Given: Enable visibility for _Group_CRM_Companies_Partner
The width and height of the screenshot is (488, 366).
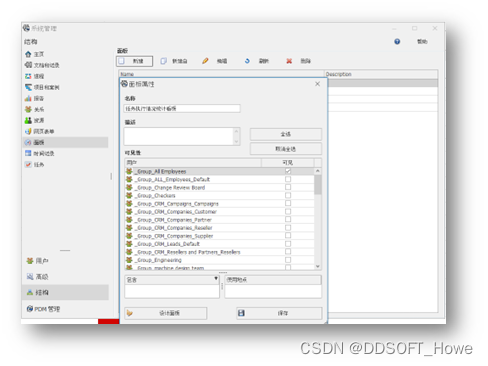Looking at the screenshot, I should pos(288,219).
